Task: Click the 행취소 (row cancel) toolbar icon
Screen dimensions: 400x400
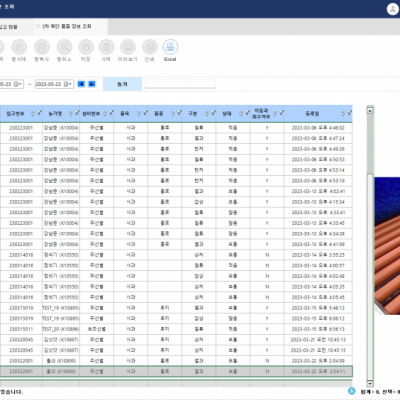Action: pyautogui.click(x=64, y=47)
